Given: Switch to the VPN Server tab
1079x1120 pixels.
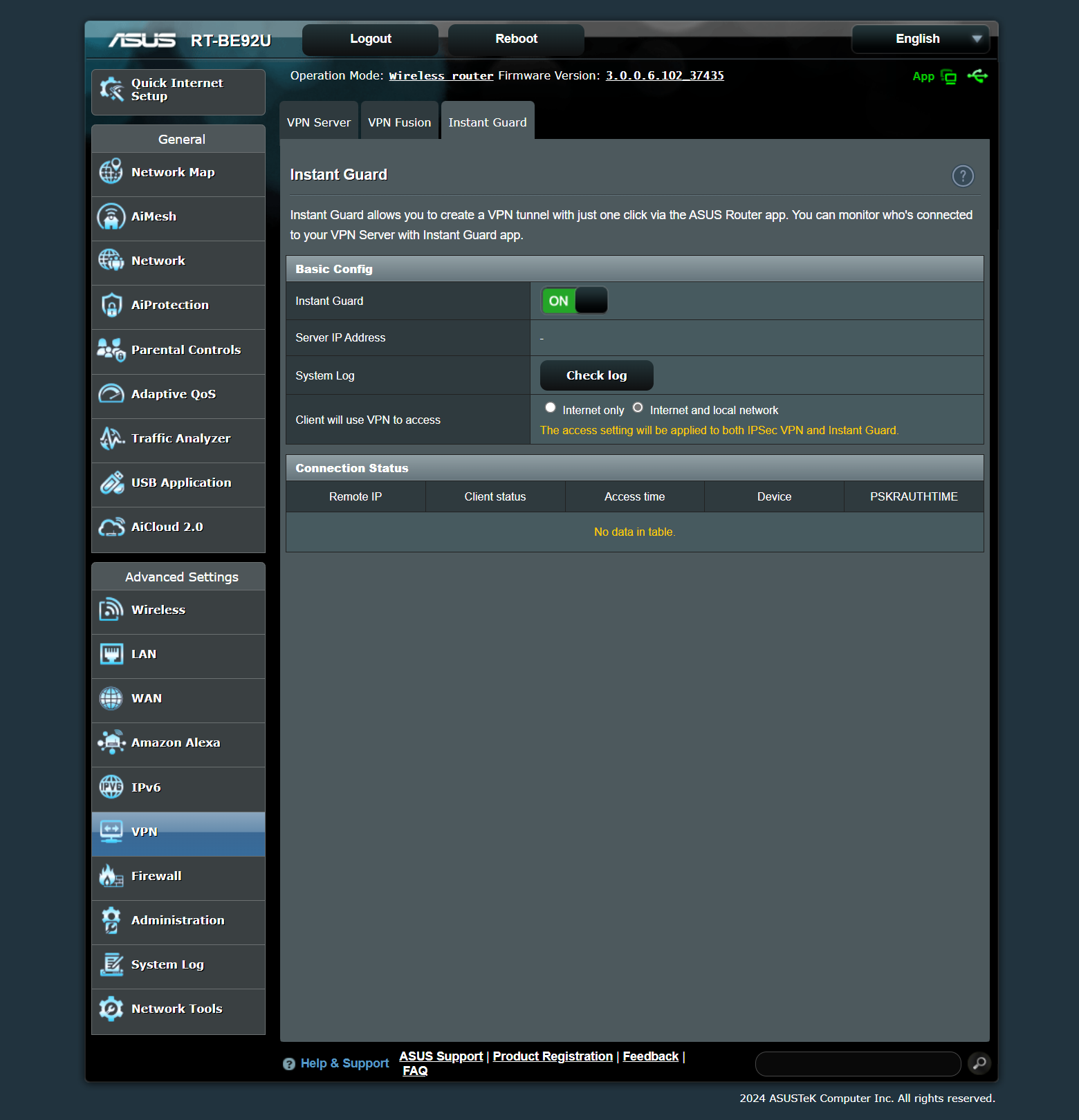Looking at the screenshot, I should (319, 122).
